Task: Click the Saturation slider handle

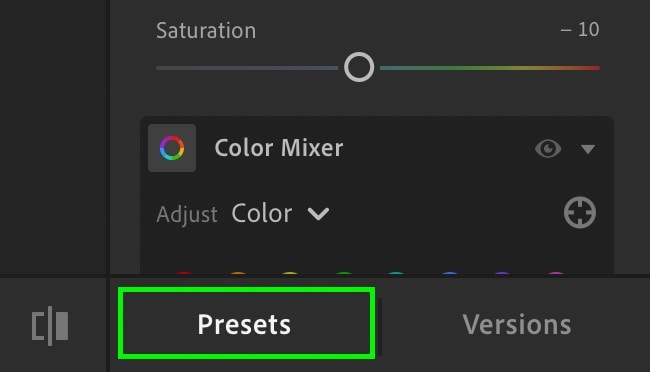Action: 359,67
